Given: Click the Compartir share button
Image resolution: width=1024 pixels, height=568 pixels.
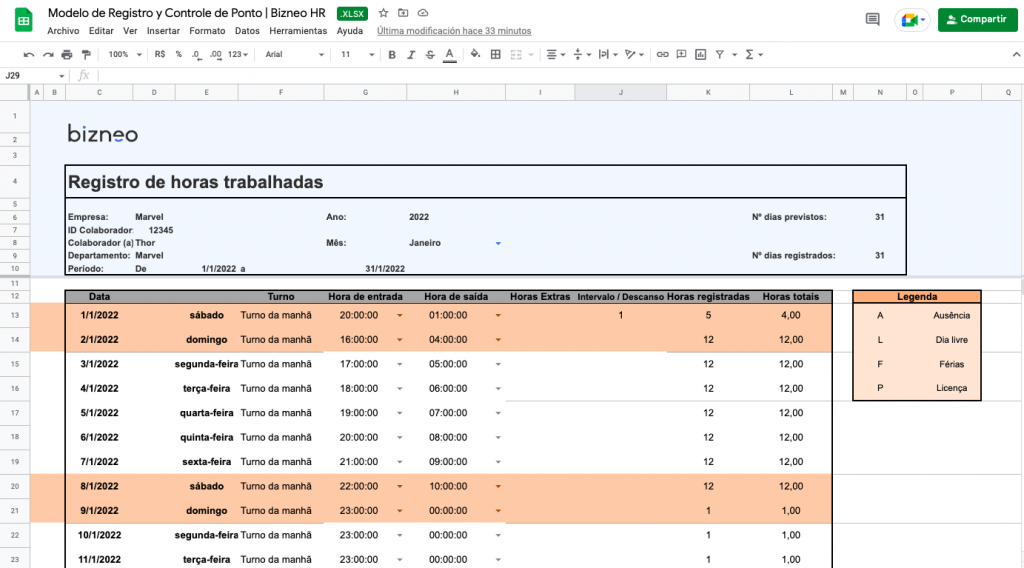Looking at the screenshot, I should point(978,20).
